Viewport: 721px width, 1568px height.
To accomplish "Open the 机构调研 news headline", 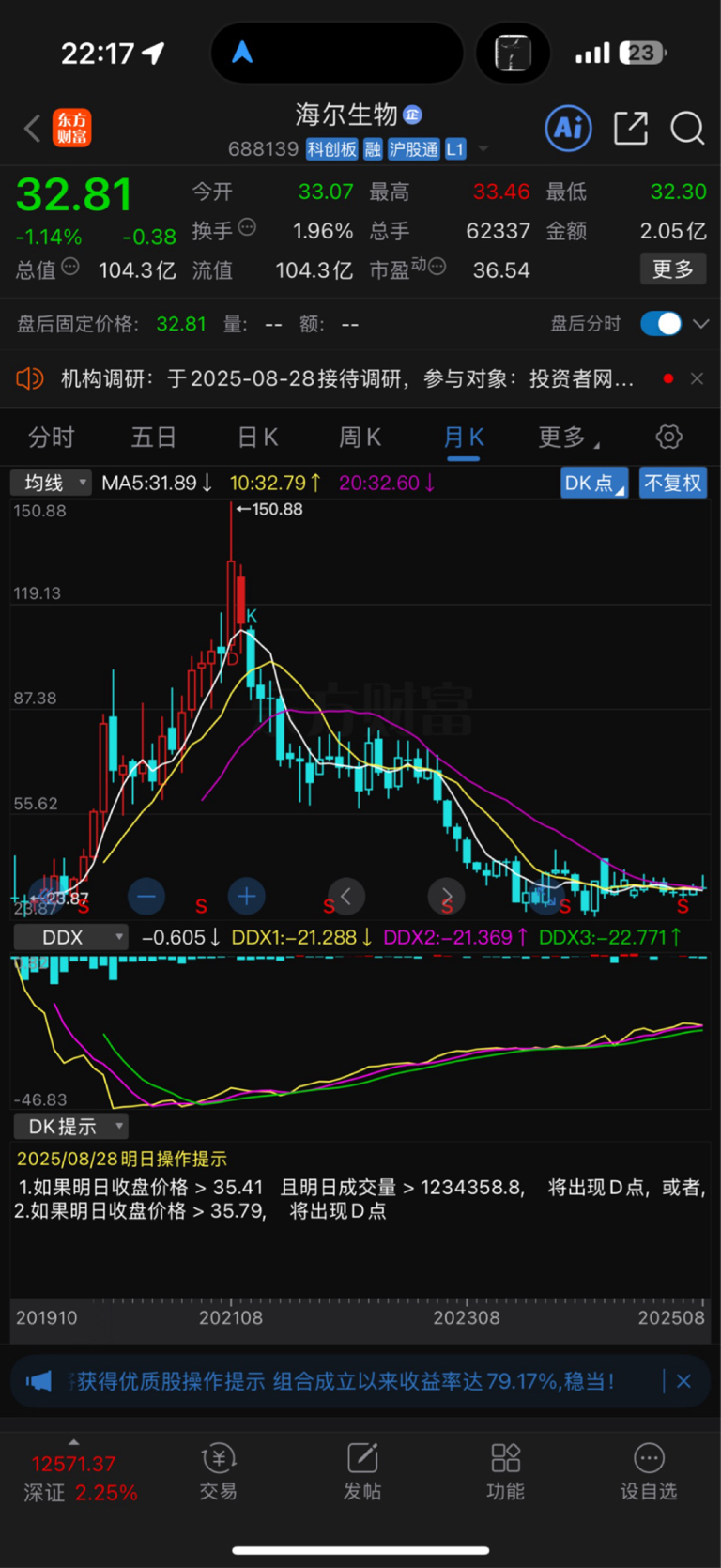I will coord(347,378).
